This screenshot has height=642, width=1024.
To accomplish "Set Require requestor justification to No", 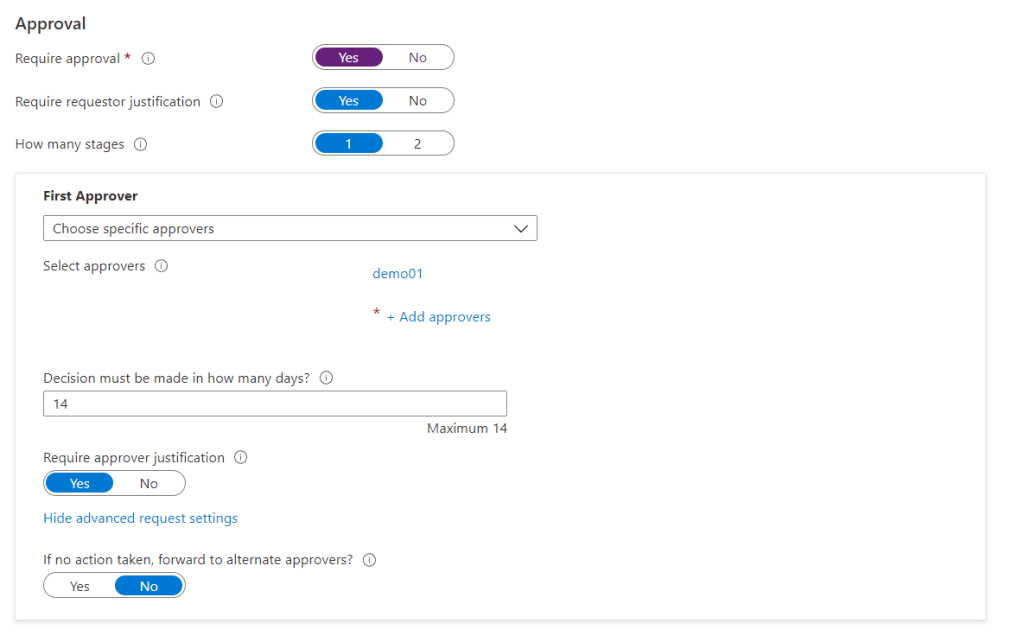I will [x=418, y=101].
